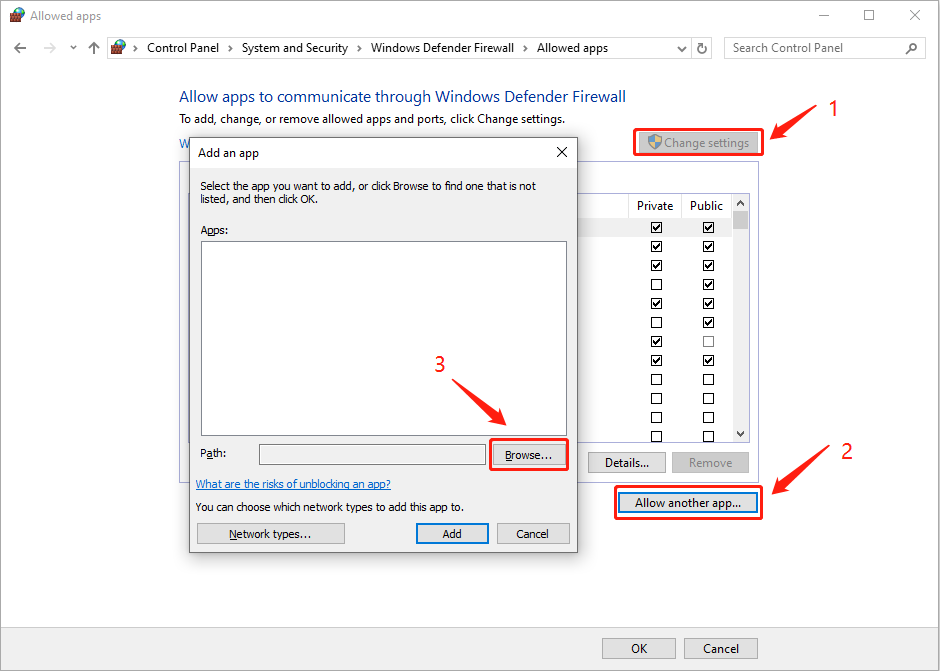Click the Remove button
The width and height of the screenshot is (940, 671).
710,462
